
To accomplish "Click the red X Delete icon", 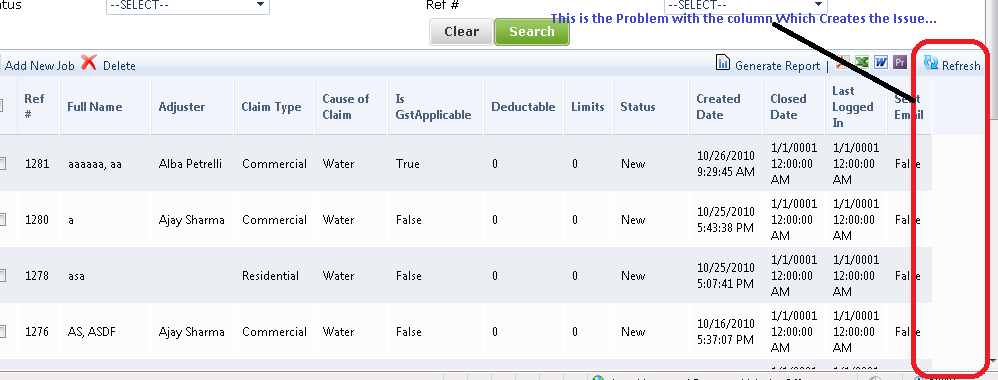I will [88, 62].
